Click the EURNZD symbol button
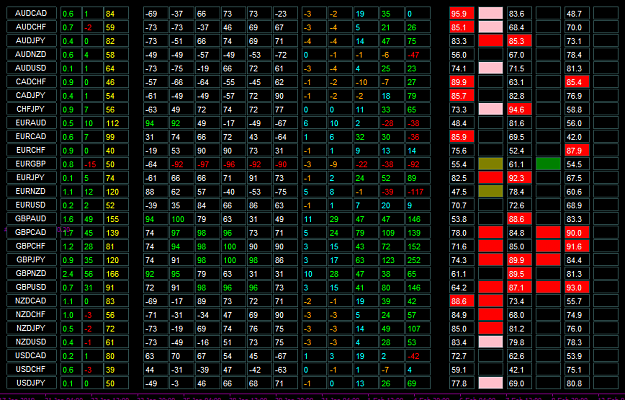Viewport: 625px width, 400px height. 31,191
